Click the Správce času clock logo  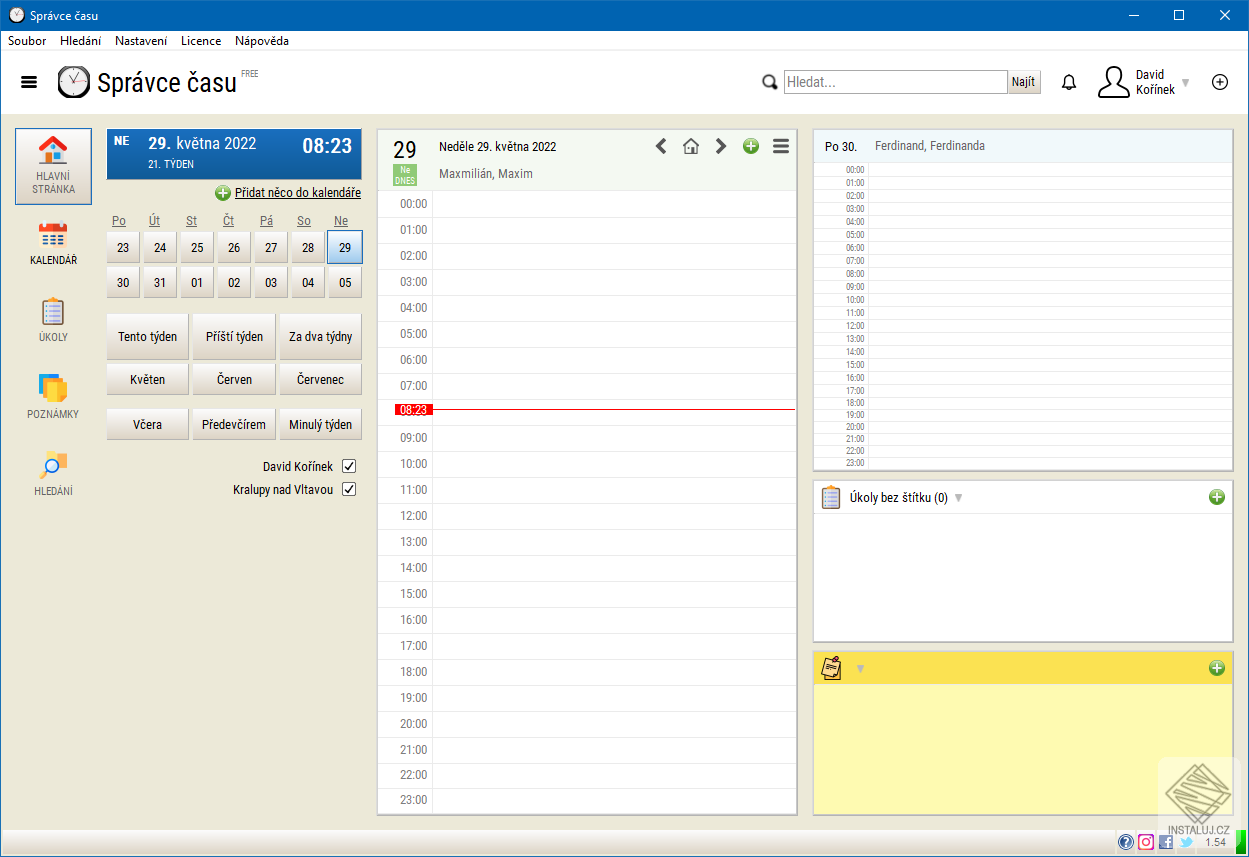73,82
